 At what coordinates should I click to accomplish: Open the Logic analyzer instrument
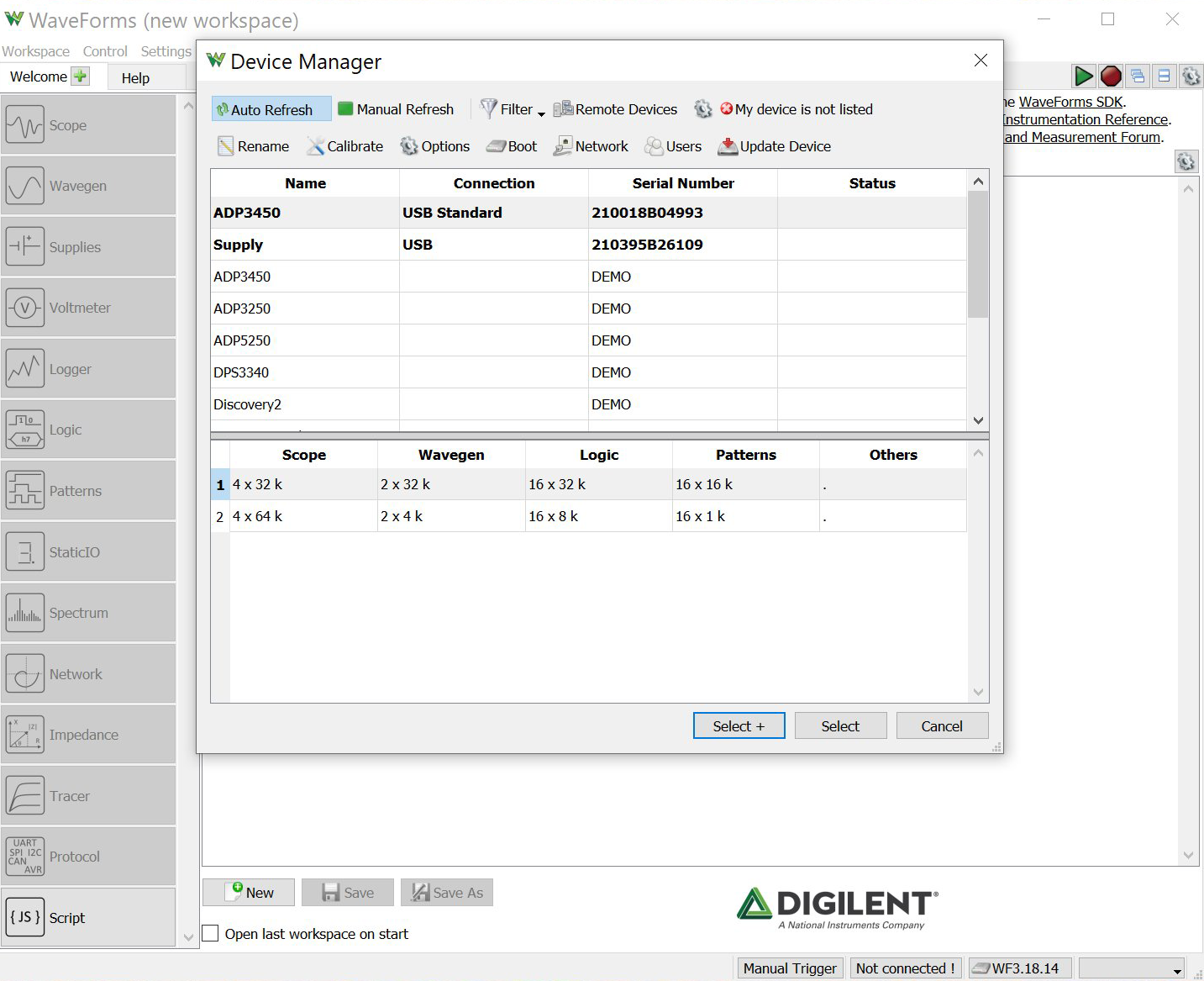coord(88,430)
